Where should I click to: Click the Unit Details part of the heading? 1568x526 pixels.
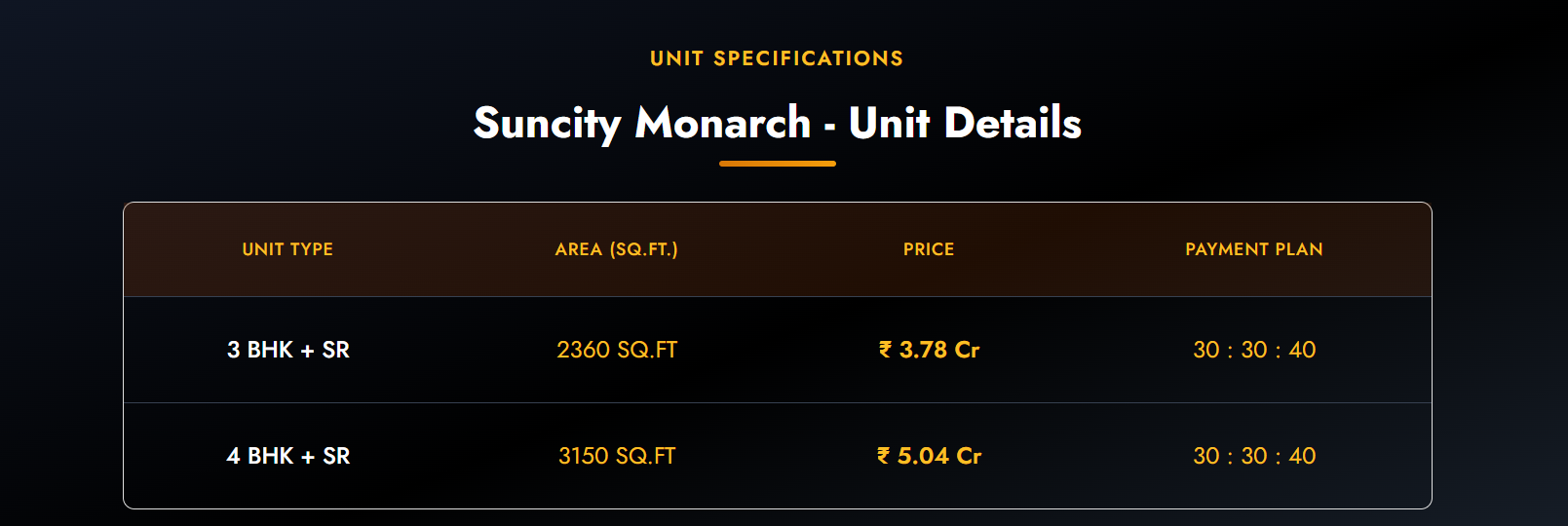point(965,124)
